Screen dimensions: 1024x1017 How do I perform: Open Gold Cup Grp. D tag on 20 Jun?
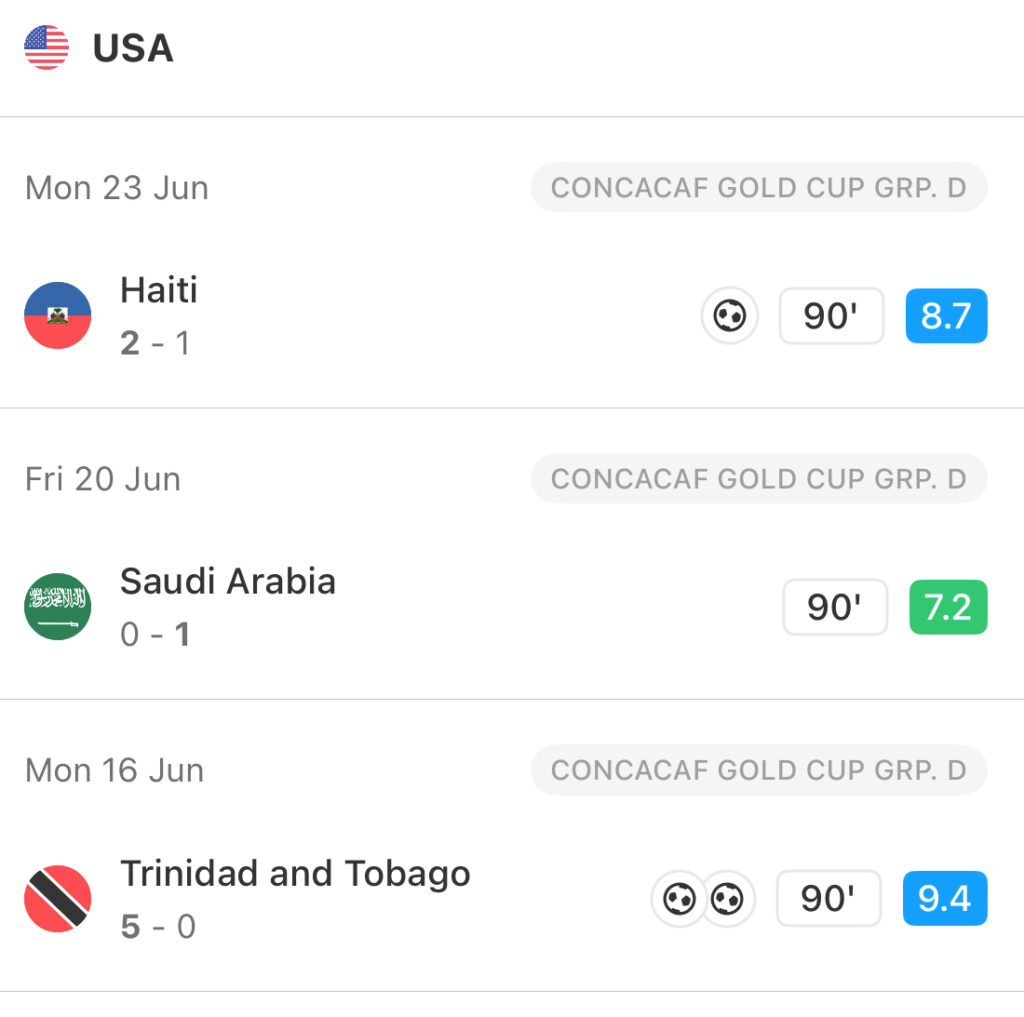759,479
